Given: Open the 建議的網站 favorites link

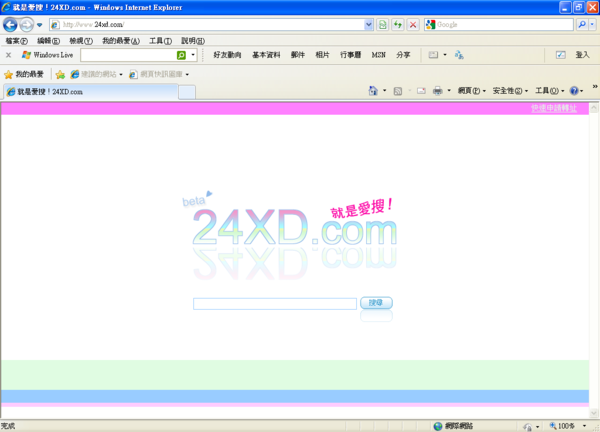Looking at the screenshot, I should coord(96,74).
